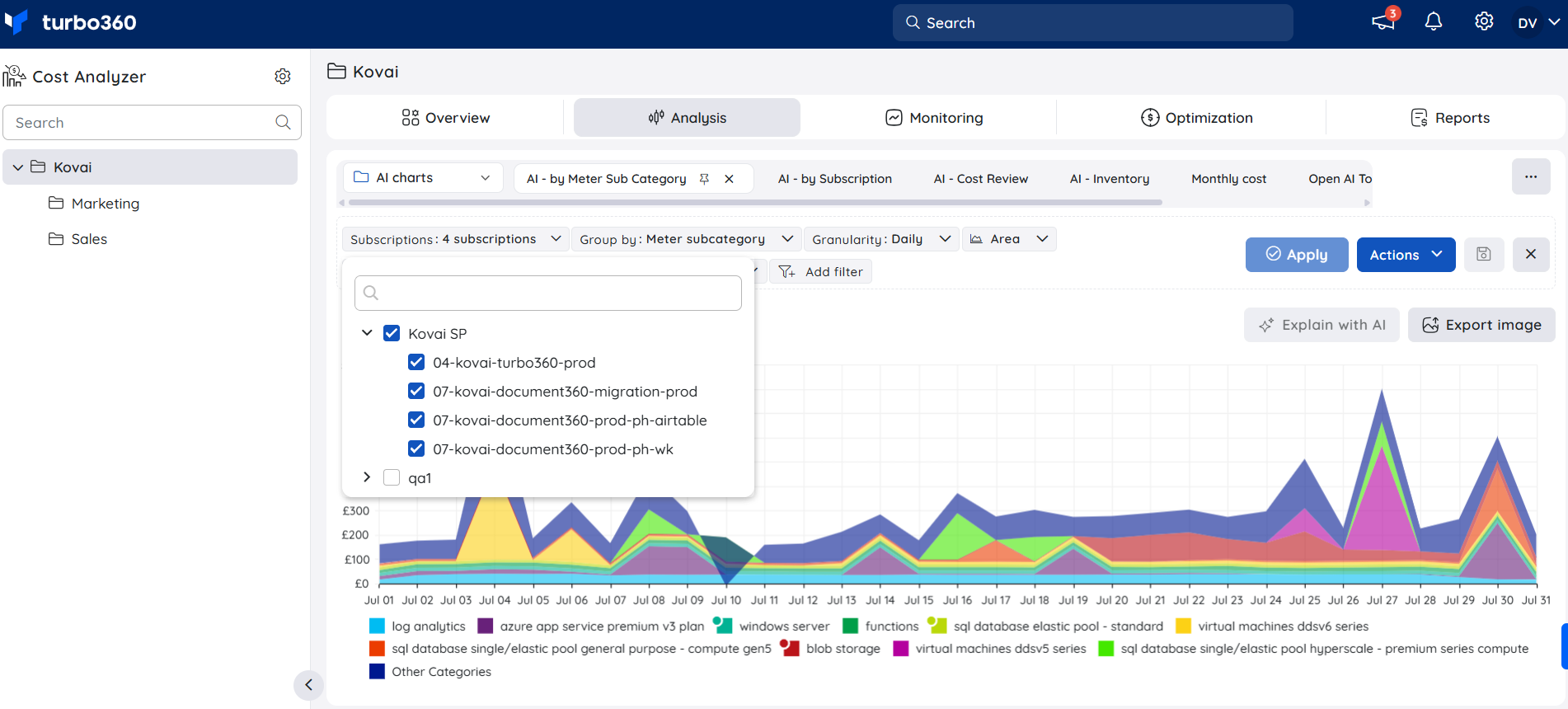The width and height of the screenshot is (1568, 709).
Task: Uncheck 04-kovai-turbo360-prod subscription
Action: tap(416, 363)
